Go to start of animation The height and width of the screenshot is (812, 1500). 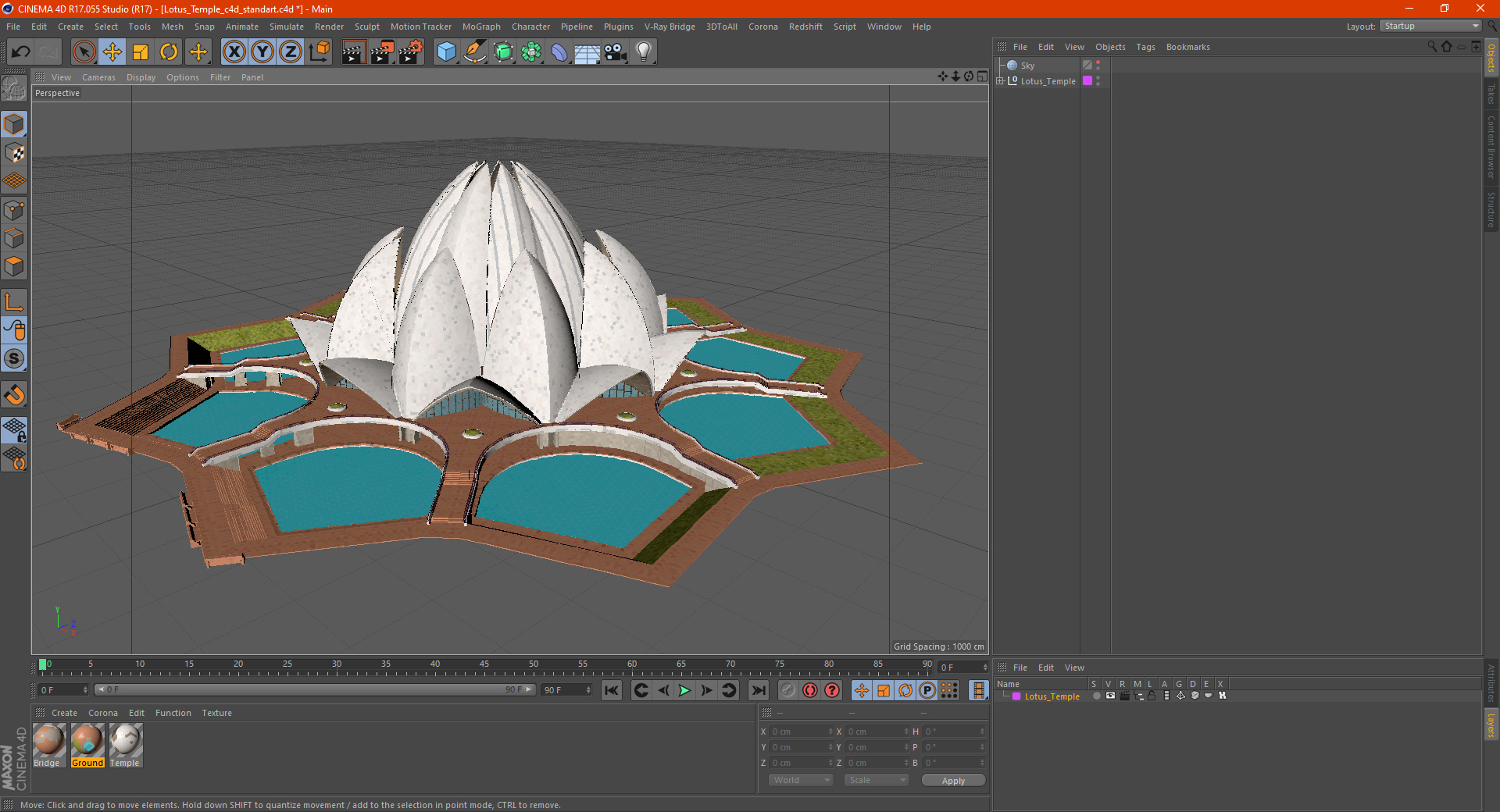click(611, 690)
